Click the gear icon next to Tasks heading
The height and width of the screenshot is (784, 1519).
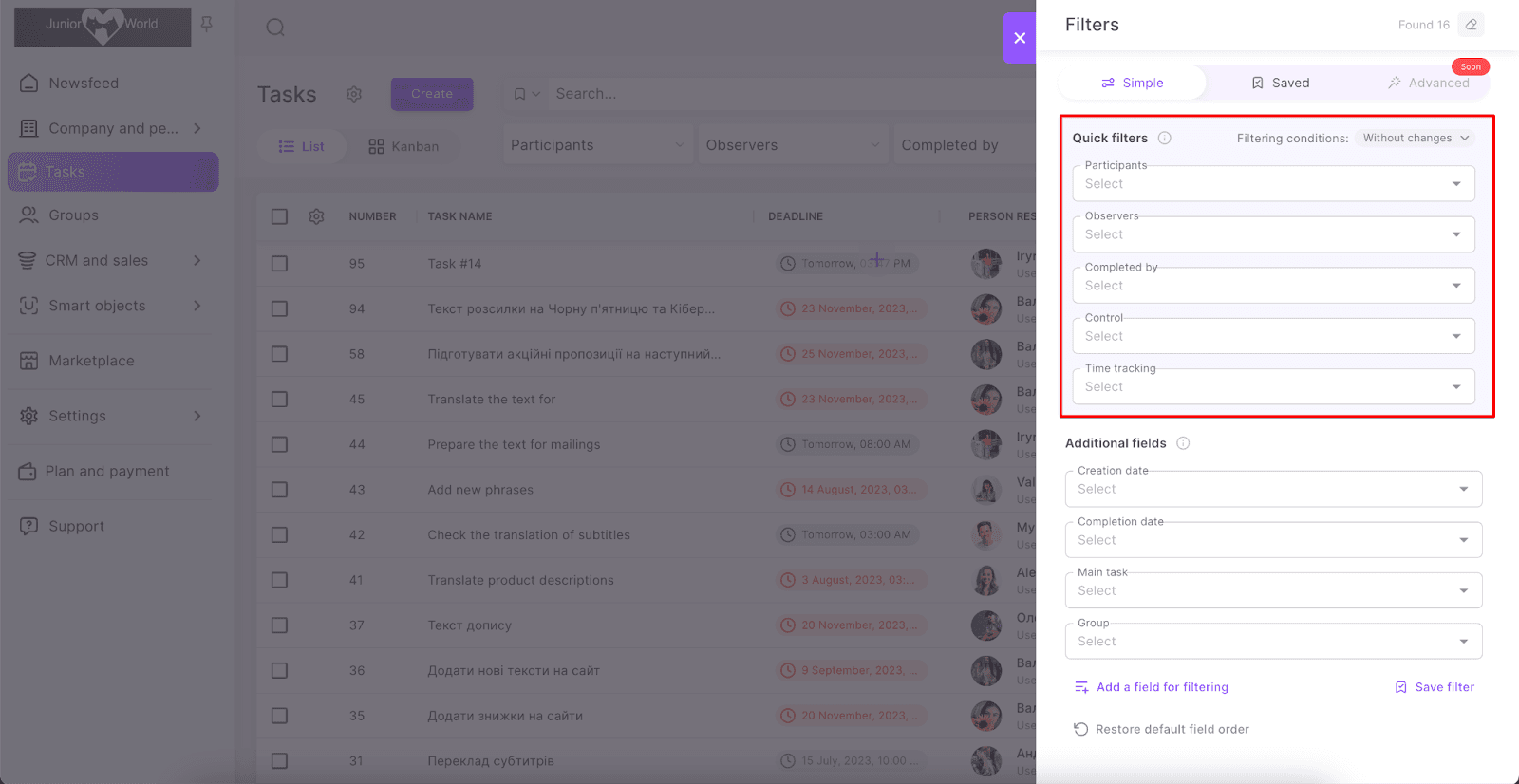pyautogui.click(x=354, y=94)
